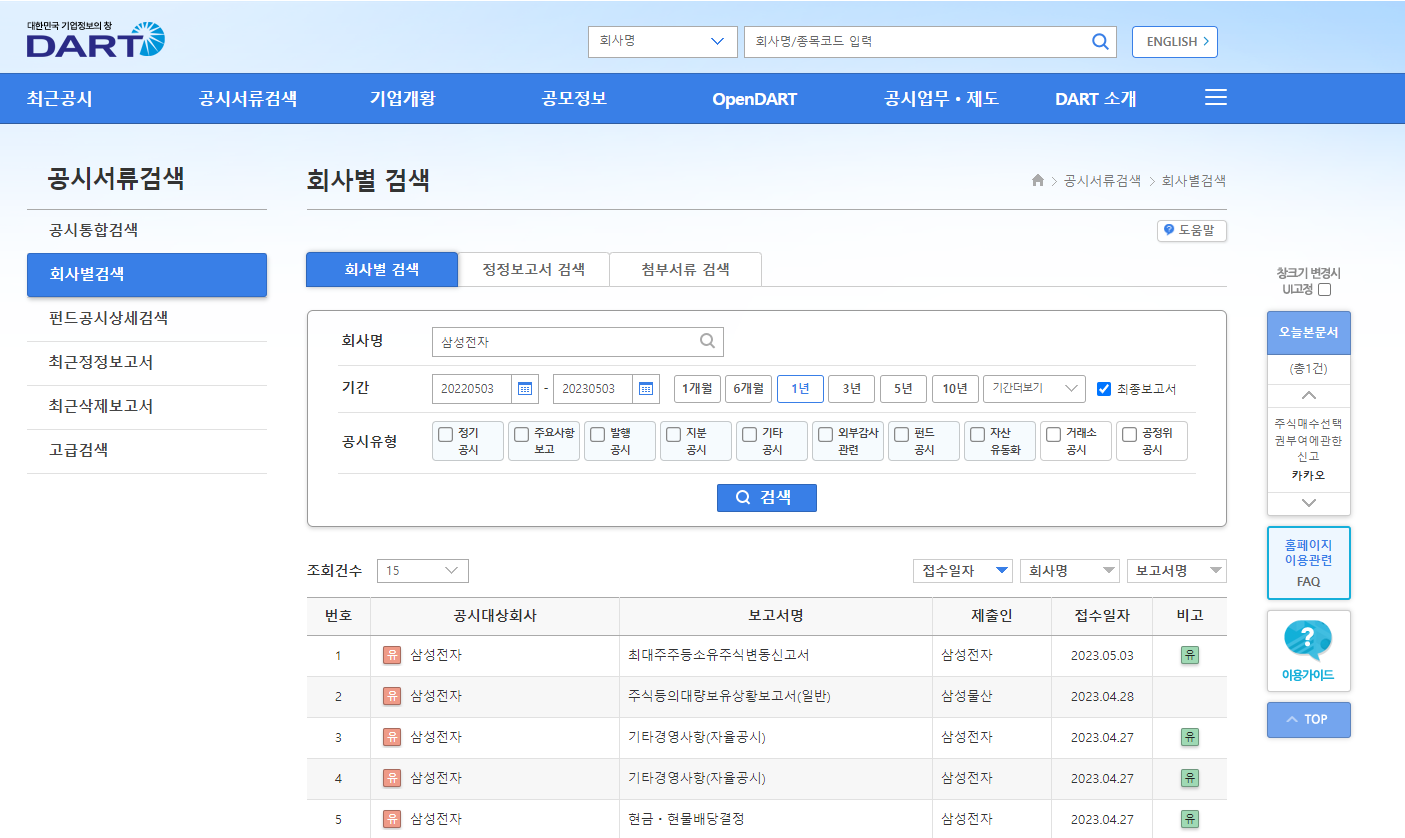Click the 유 market badge in row 2
Image resolution: width=1405 pixels, height=838 pixels.
point(392,696)
